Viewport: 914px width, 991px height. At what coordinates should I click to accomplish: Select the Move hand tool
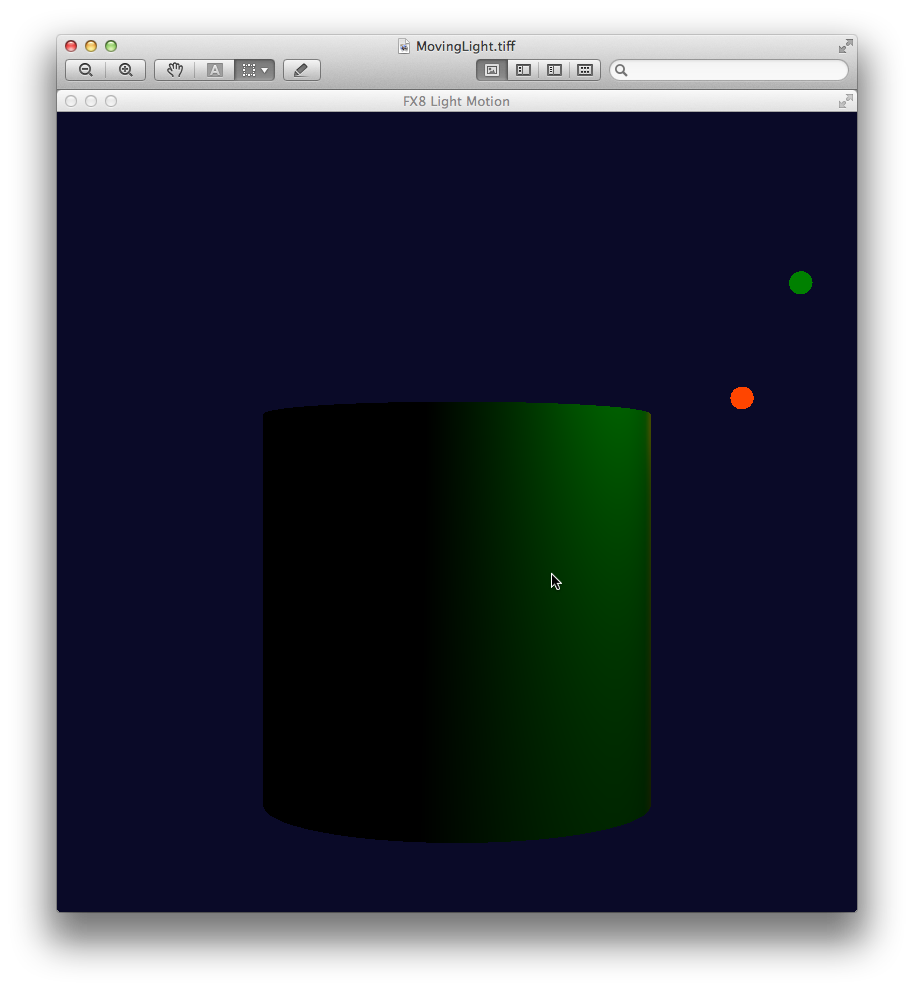[175, 70]
